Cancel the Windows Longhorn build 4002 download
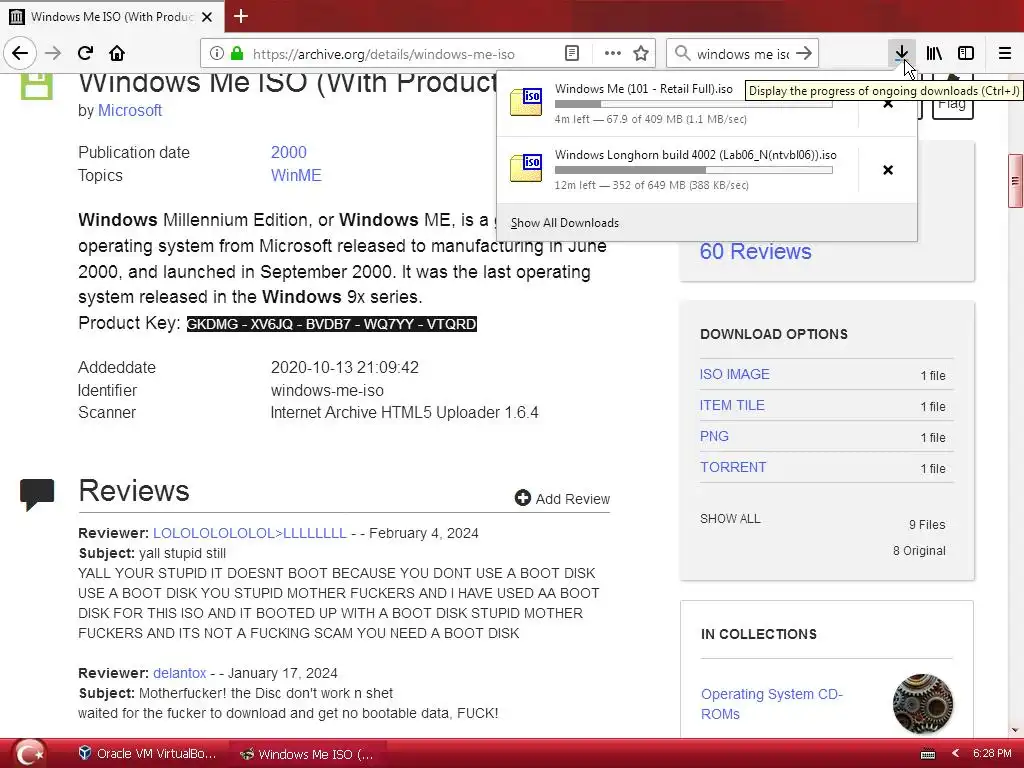Image resolution: width=1024 pixels, height=768 pixels. pos(888,170)
